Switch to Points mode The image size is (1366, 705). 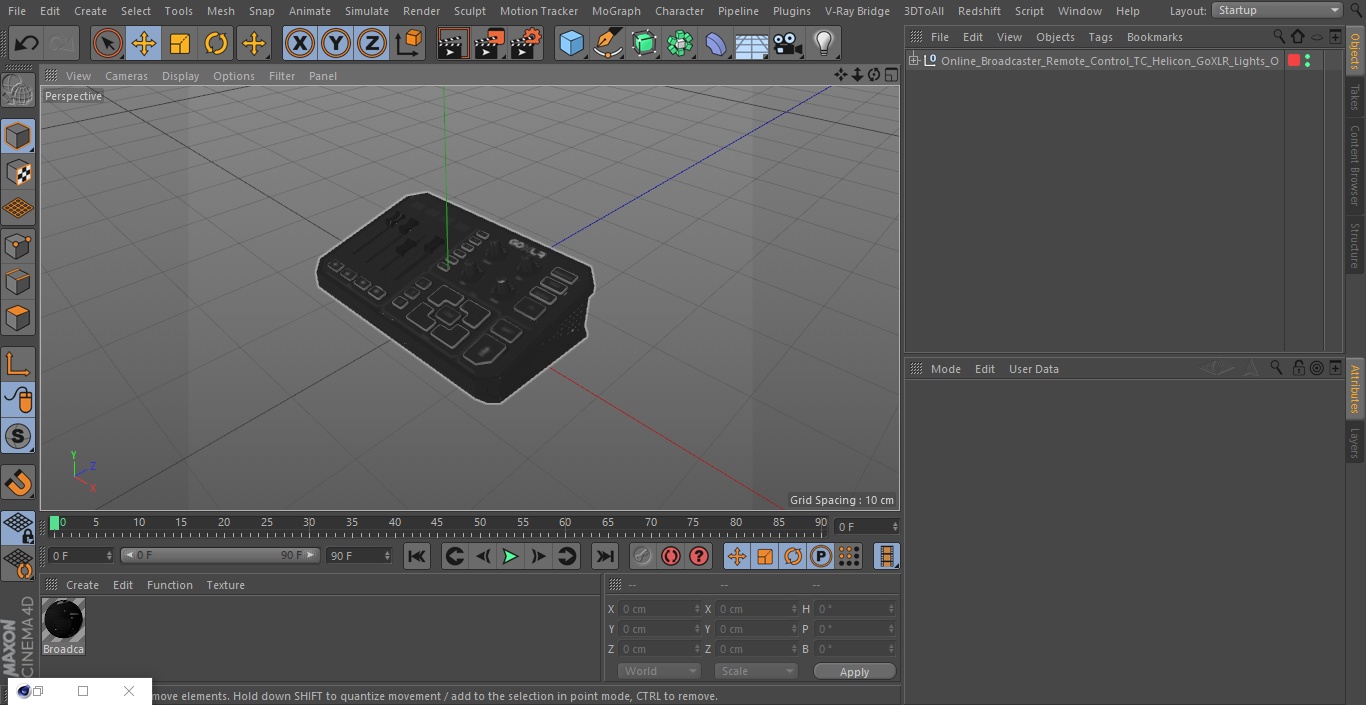tap(18, 245)
